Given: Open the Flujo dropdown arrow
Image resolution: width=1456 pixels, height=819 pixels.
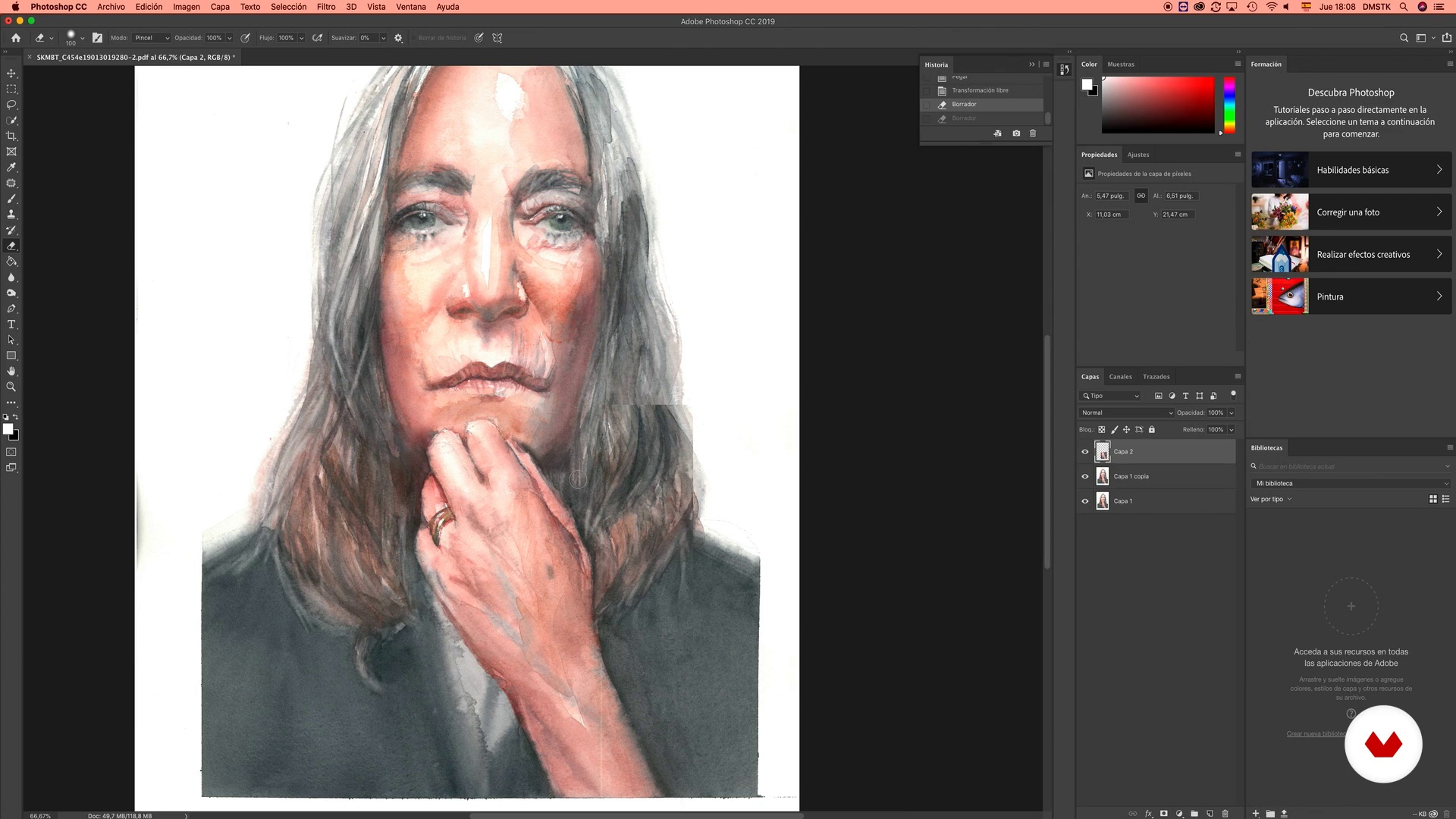Looking at the screenshot, I should click(301, 38).
